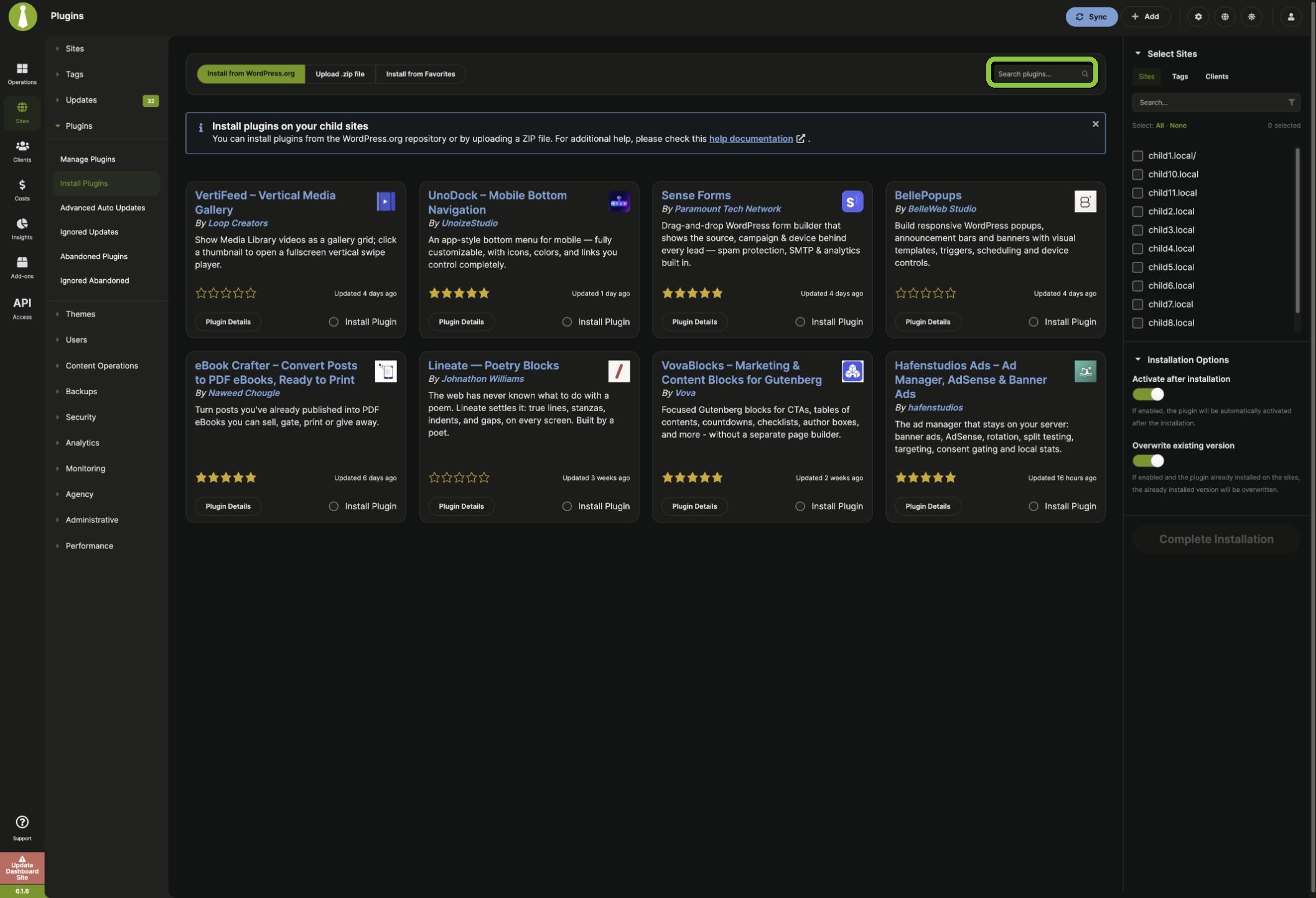Screen dimensions: 1316x898
Task: Click the sites Search field
Action: tap(1216, 102)
